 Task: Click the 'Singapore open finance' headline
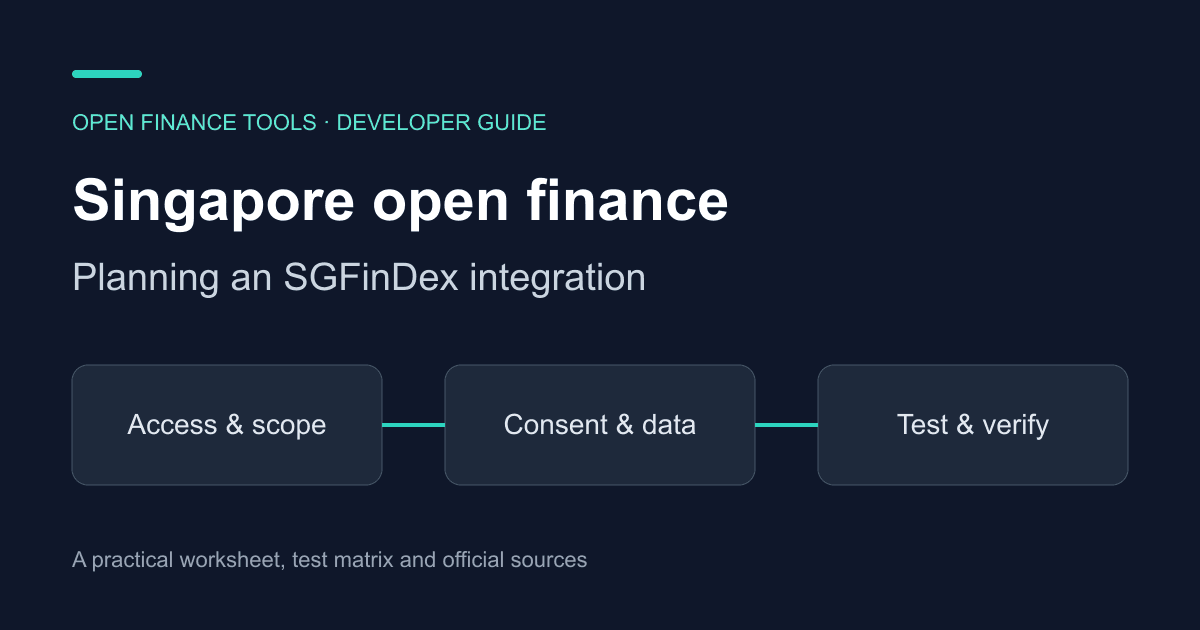tap(400, 201)
